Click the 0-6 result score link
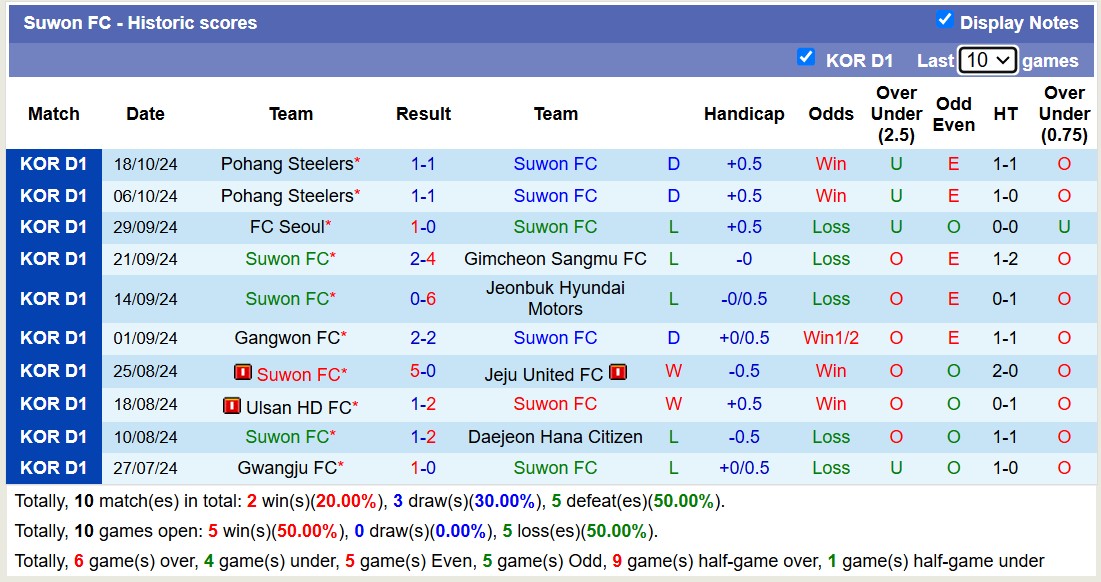Viewport: 1101px width, 582px height. pos(423,298)
